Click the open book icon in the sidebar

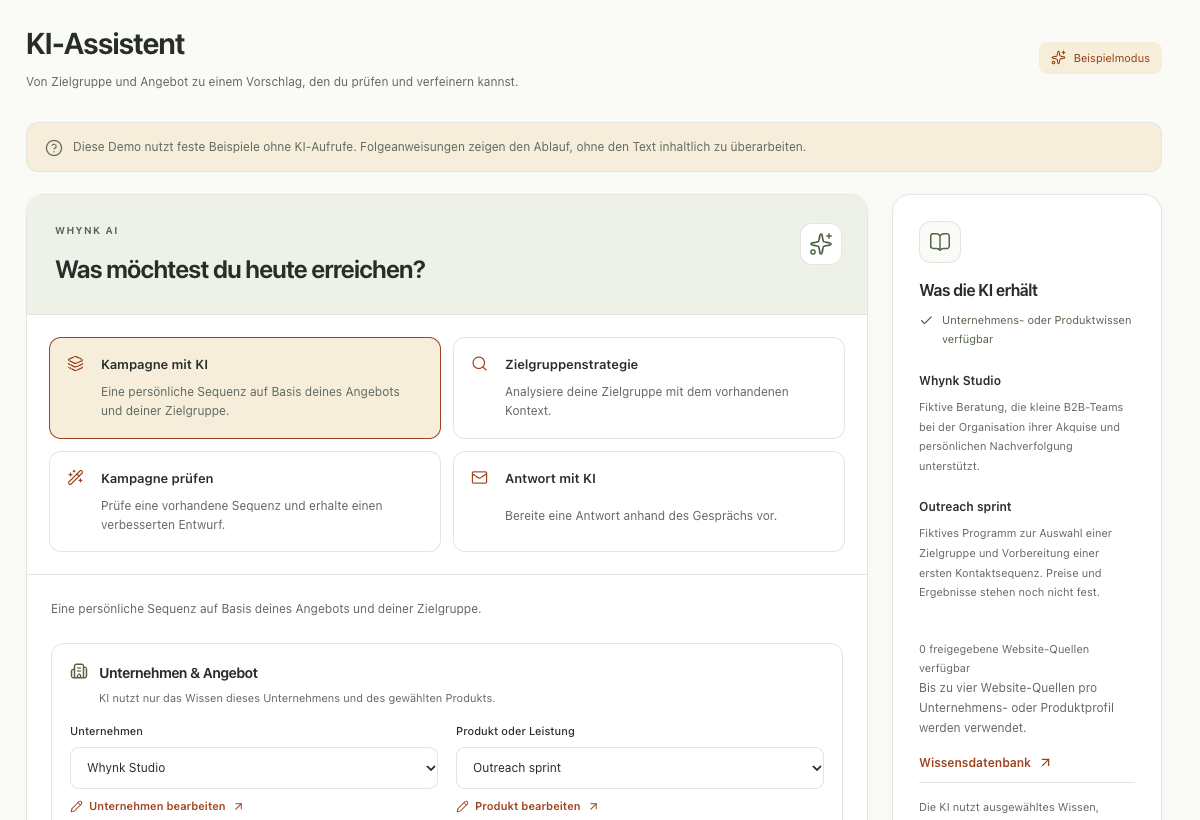pyautogui.click(x=940, y=242)
